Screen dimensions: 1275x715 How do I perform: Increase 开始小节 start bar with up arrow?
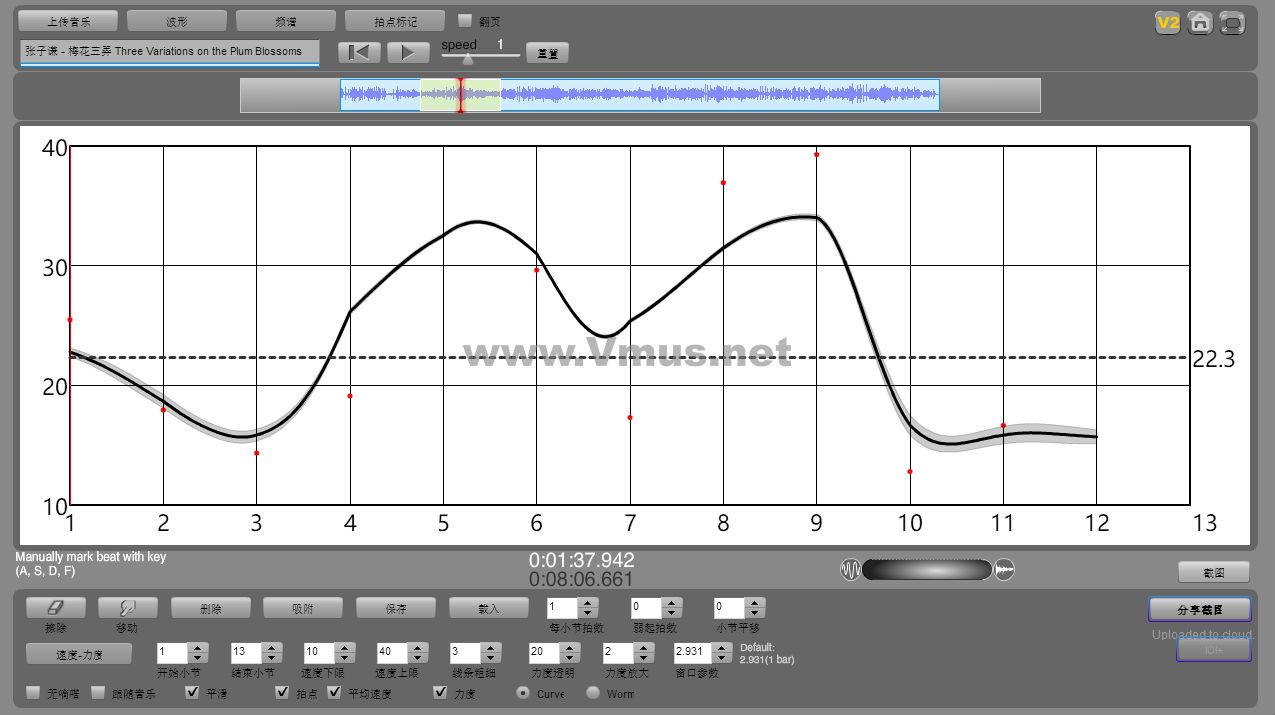197,647
